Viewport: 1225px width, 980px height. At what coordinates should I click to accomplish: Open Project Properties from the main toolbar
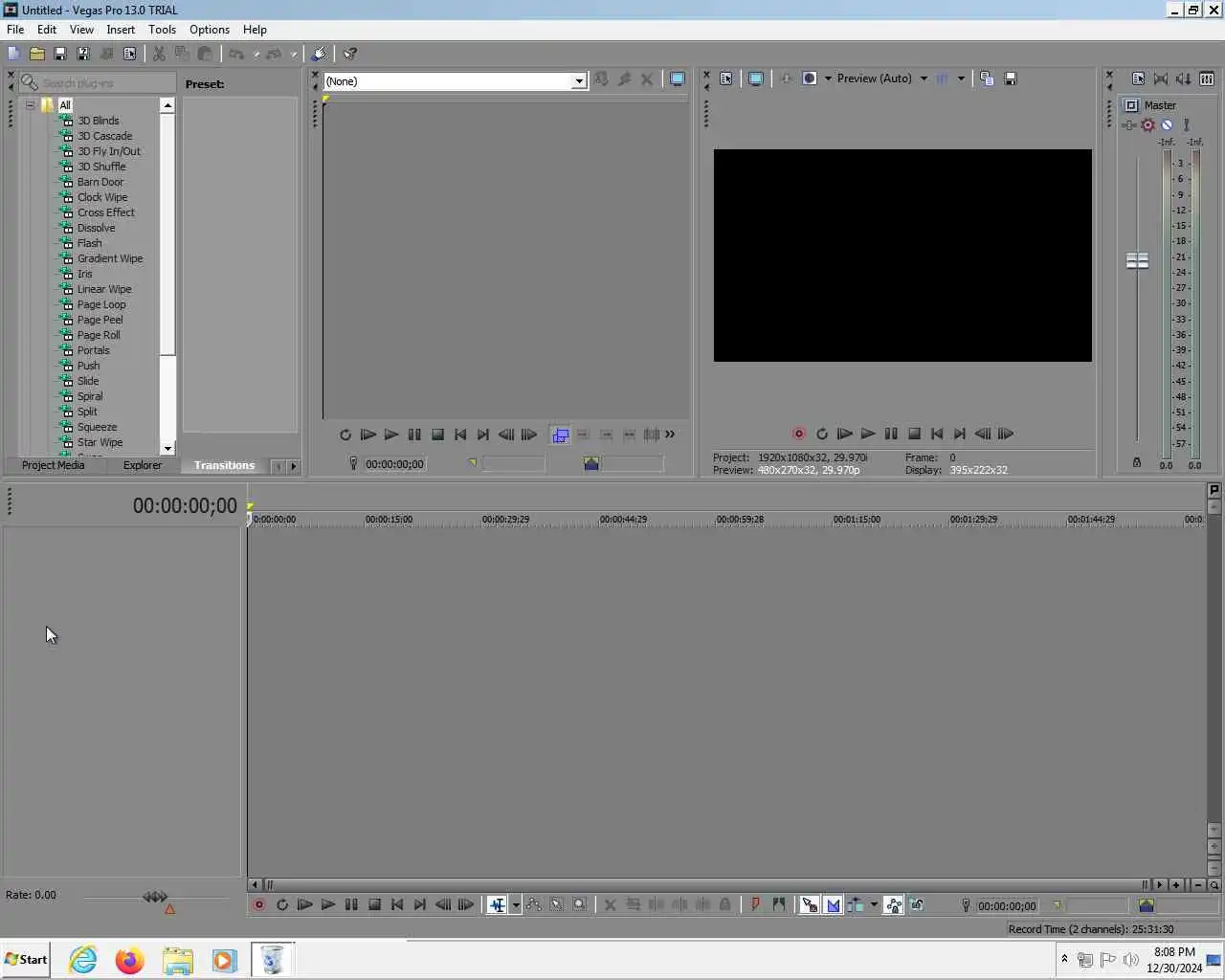tap(130, 55)
